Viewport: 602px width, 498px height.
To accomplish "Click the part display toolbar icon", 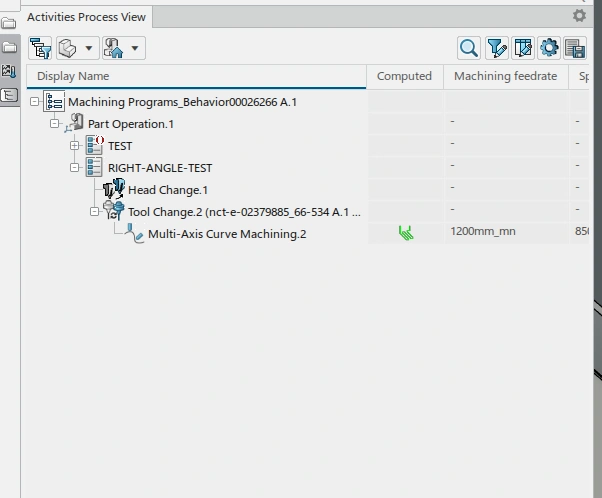I will click(x=68, y=48).
